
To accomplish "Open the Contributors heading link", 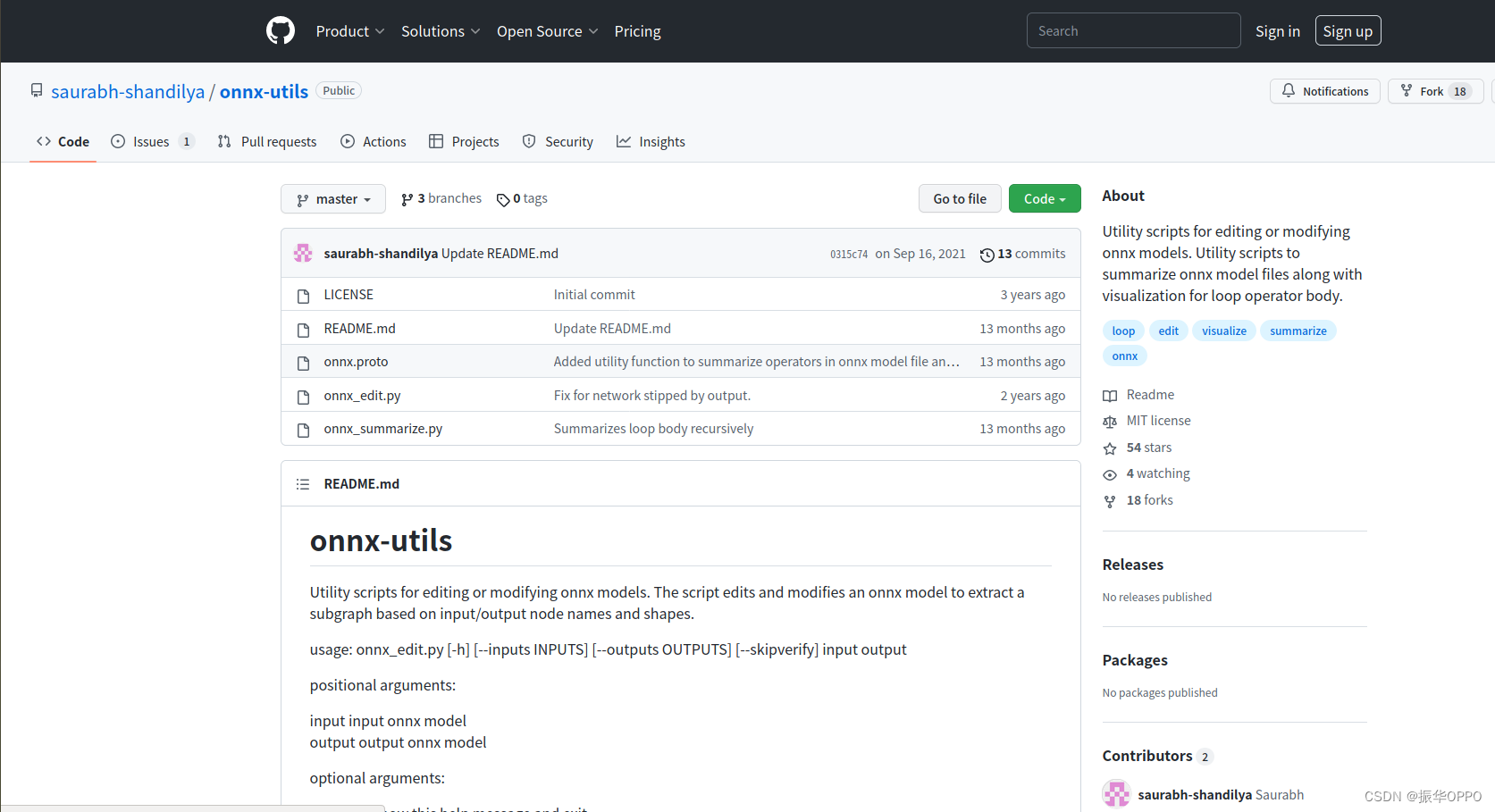I will click(x=1157, y=756).
